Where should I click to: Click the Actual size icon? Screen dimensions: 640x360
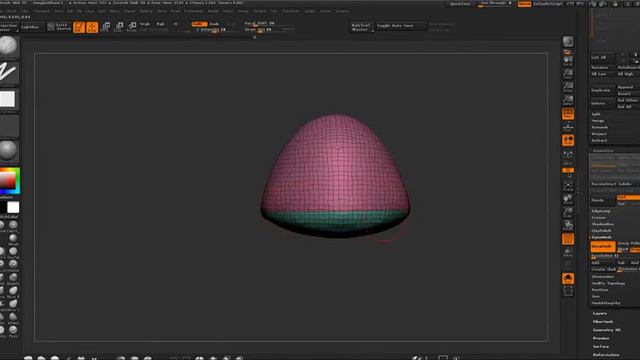[x=568, y=87]
